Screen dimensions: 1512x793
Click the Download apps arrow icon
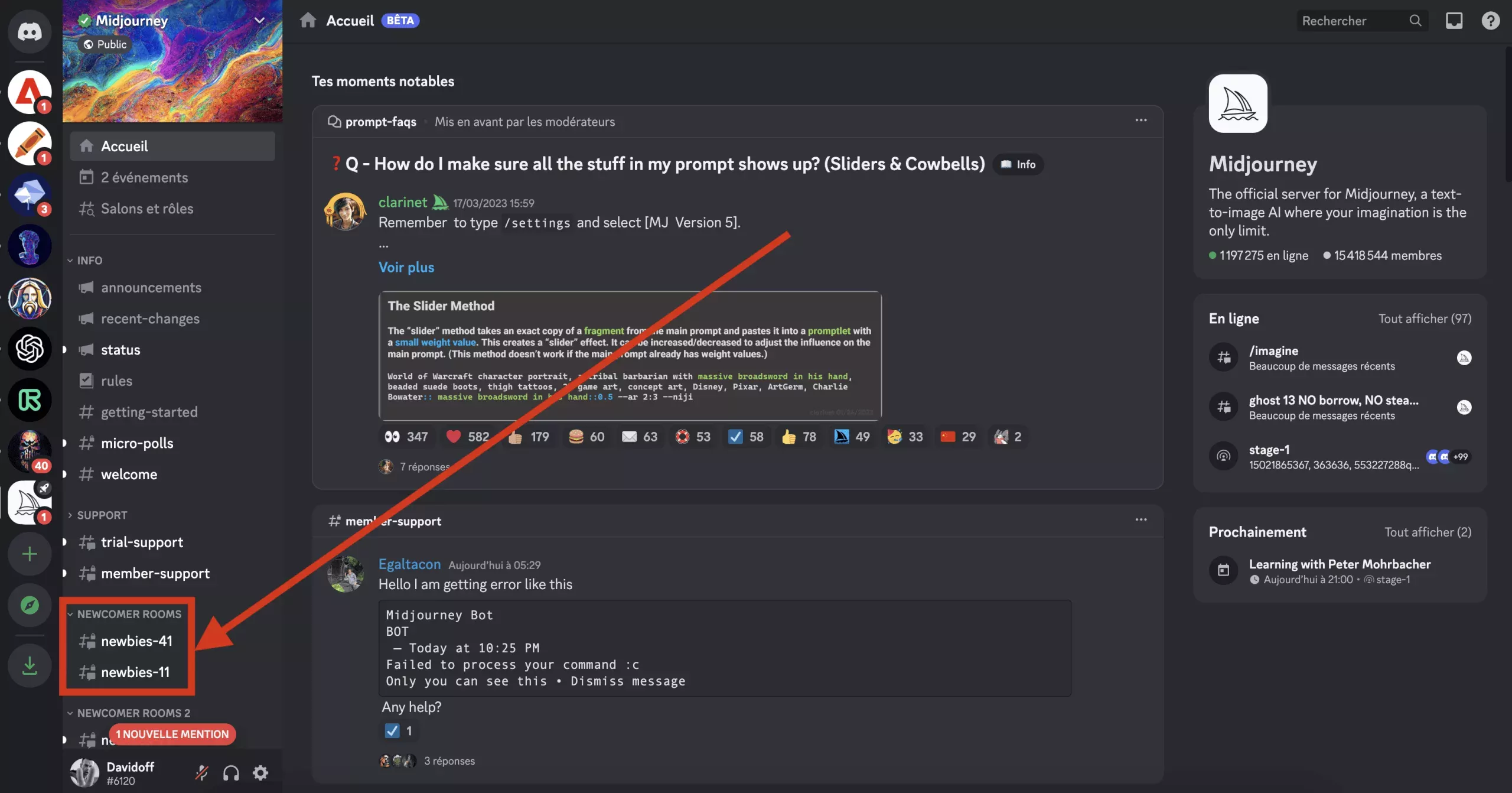click(x=30, y=665)
